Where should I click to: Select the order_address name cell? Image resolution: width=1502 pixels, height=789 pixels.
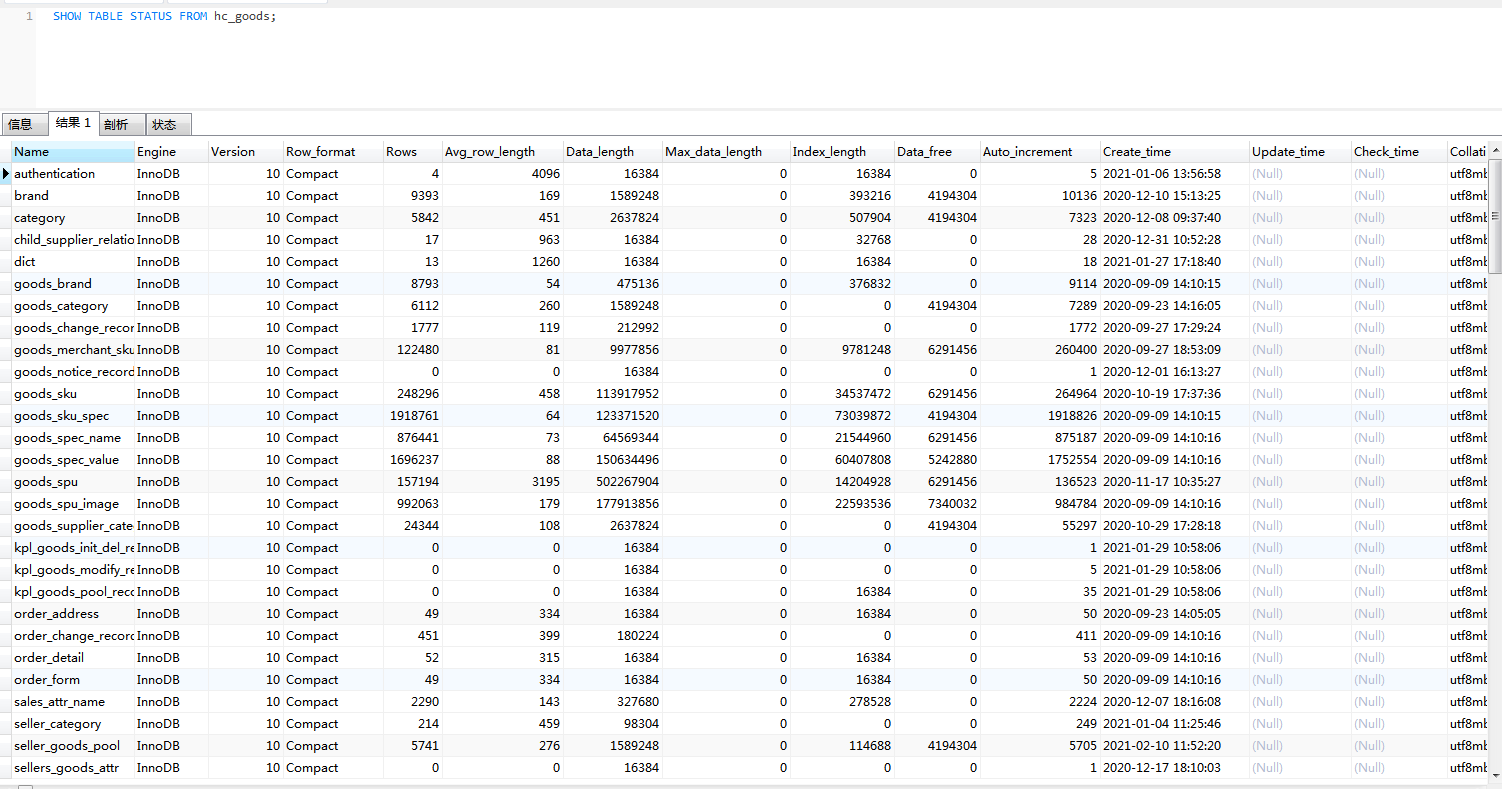tap(73, 614)
